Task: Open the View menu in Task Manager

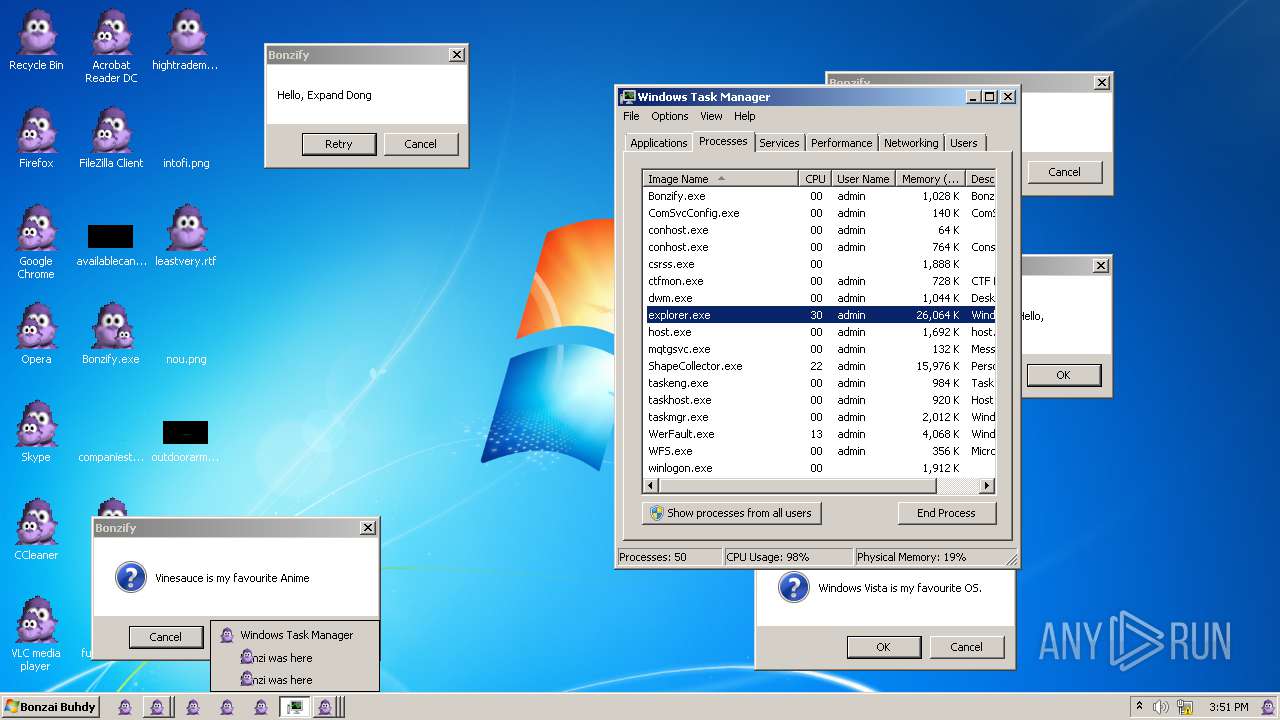Action: (711, 116)
